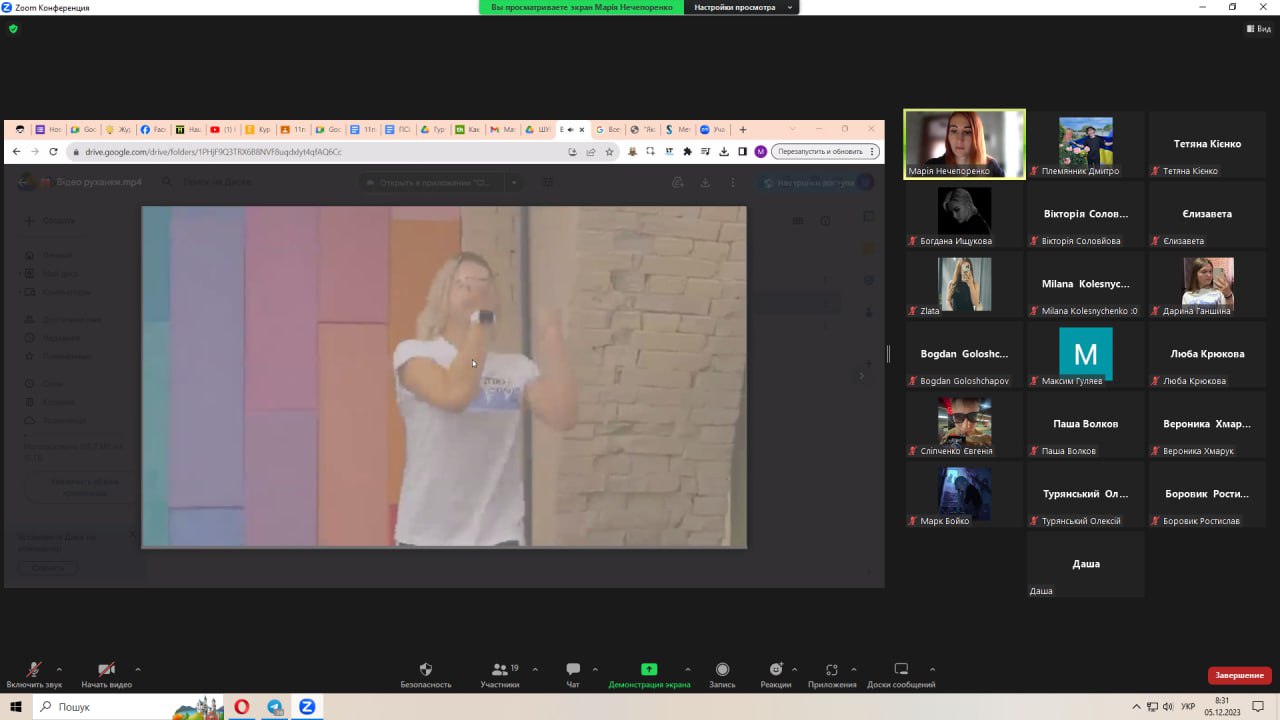Image resolution: width=1280 pixels, height=720 pixels.
Task: Open the Настройки просмотра dropdown
Action: pos(741,7)
